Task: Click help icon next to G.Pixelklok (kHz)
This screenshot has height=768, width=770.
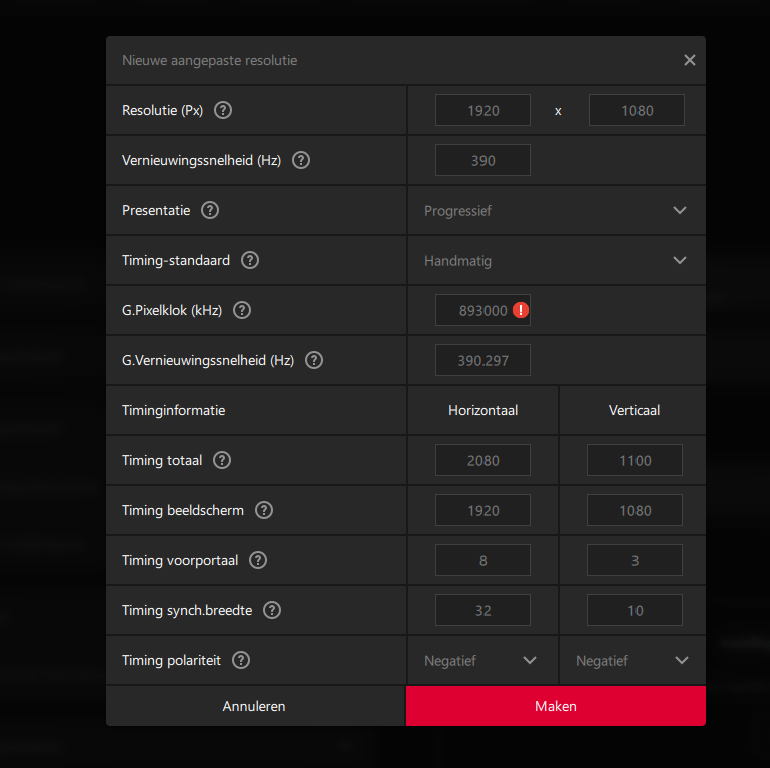Action: (x=241, y=310)
